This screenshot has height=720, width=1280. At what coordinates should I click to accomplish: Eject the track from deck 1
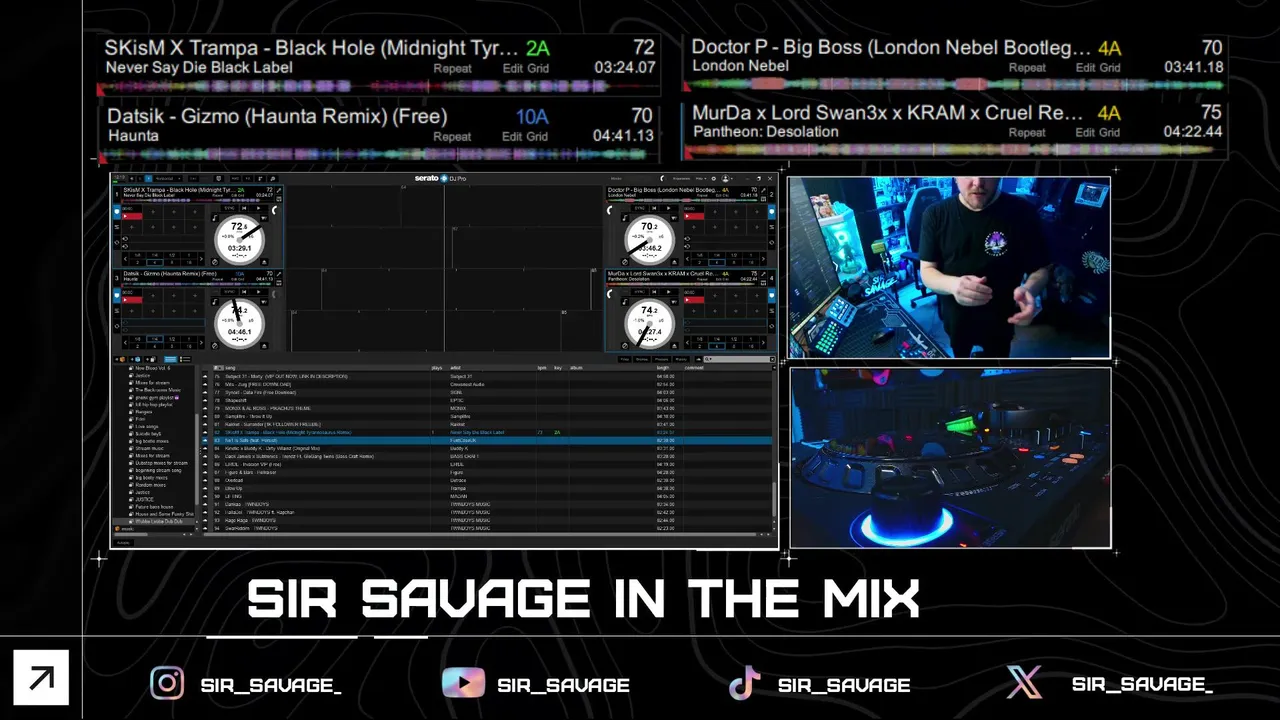264,262
